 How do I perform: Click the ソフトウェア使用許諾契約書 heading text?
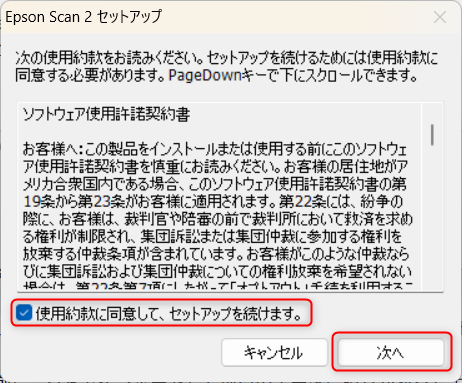[106, 115]
